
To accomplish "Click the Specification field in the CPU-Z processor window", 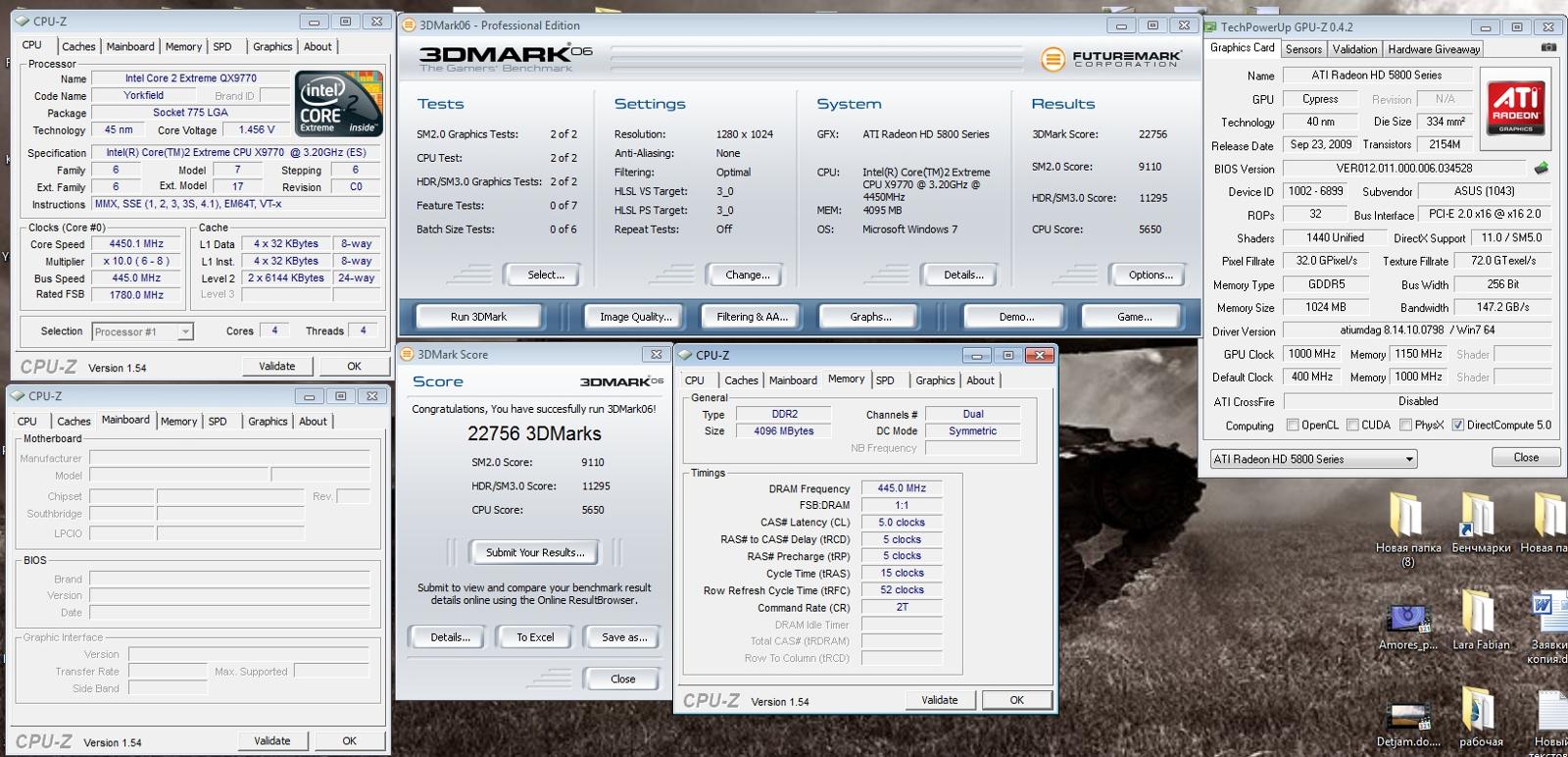I will pyautogui.click(x=236, y=153).
